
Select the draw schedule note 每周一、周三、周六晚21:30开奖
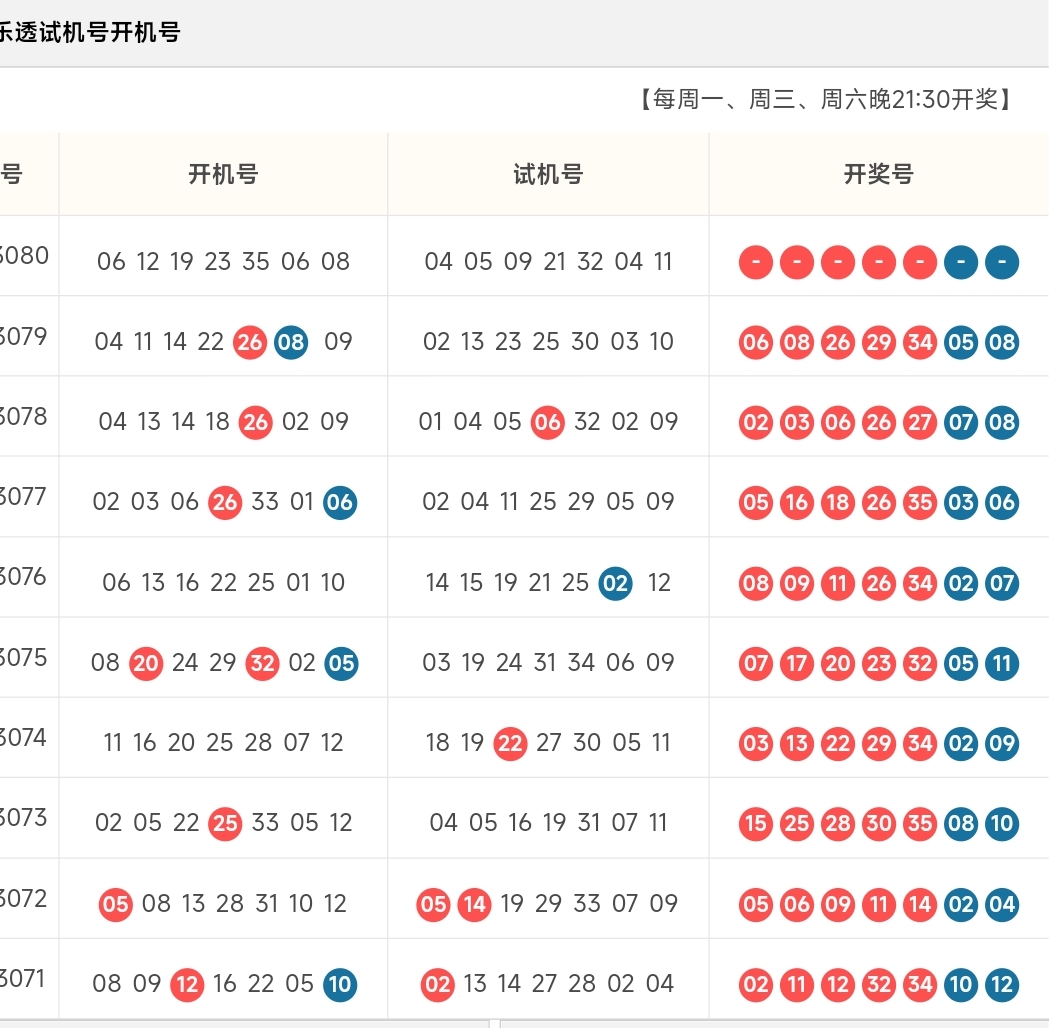pyautogui.click(x=826, y=99)
